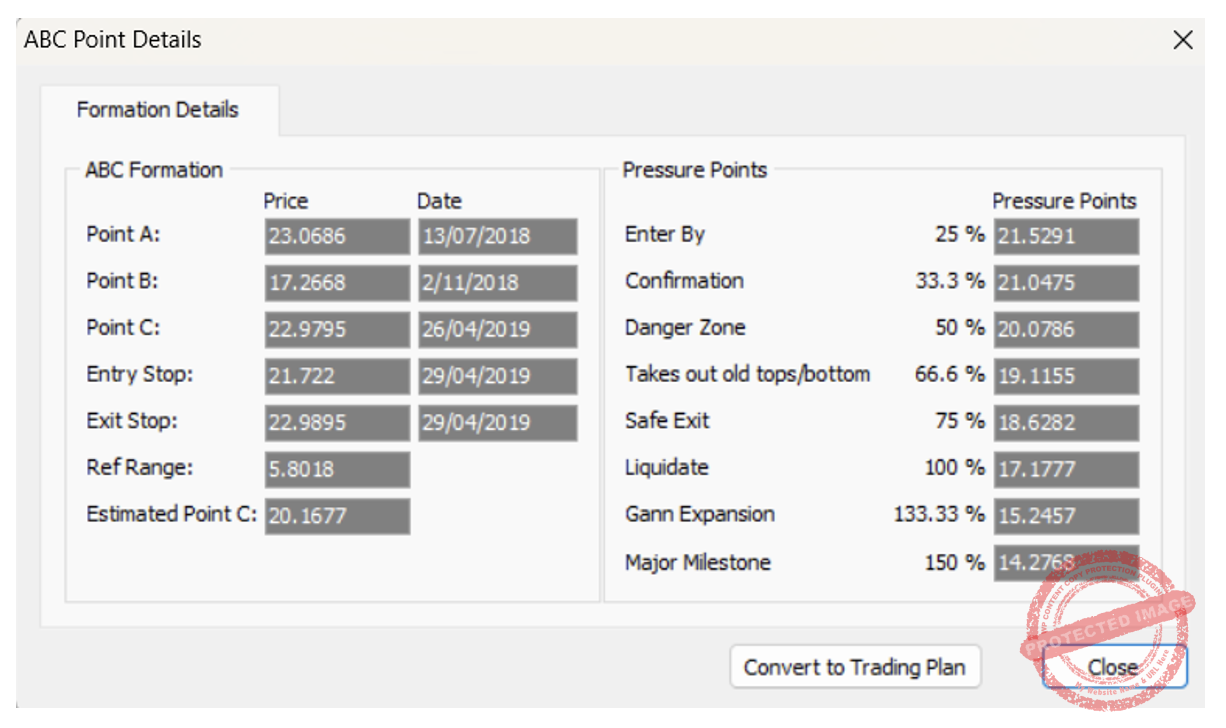Click the Convert to Trading Plan button
The image size is (1226, 728).
(855, 667)
